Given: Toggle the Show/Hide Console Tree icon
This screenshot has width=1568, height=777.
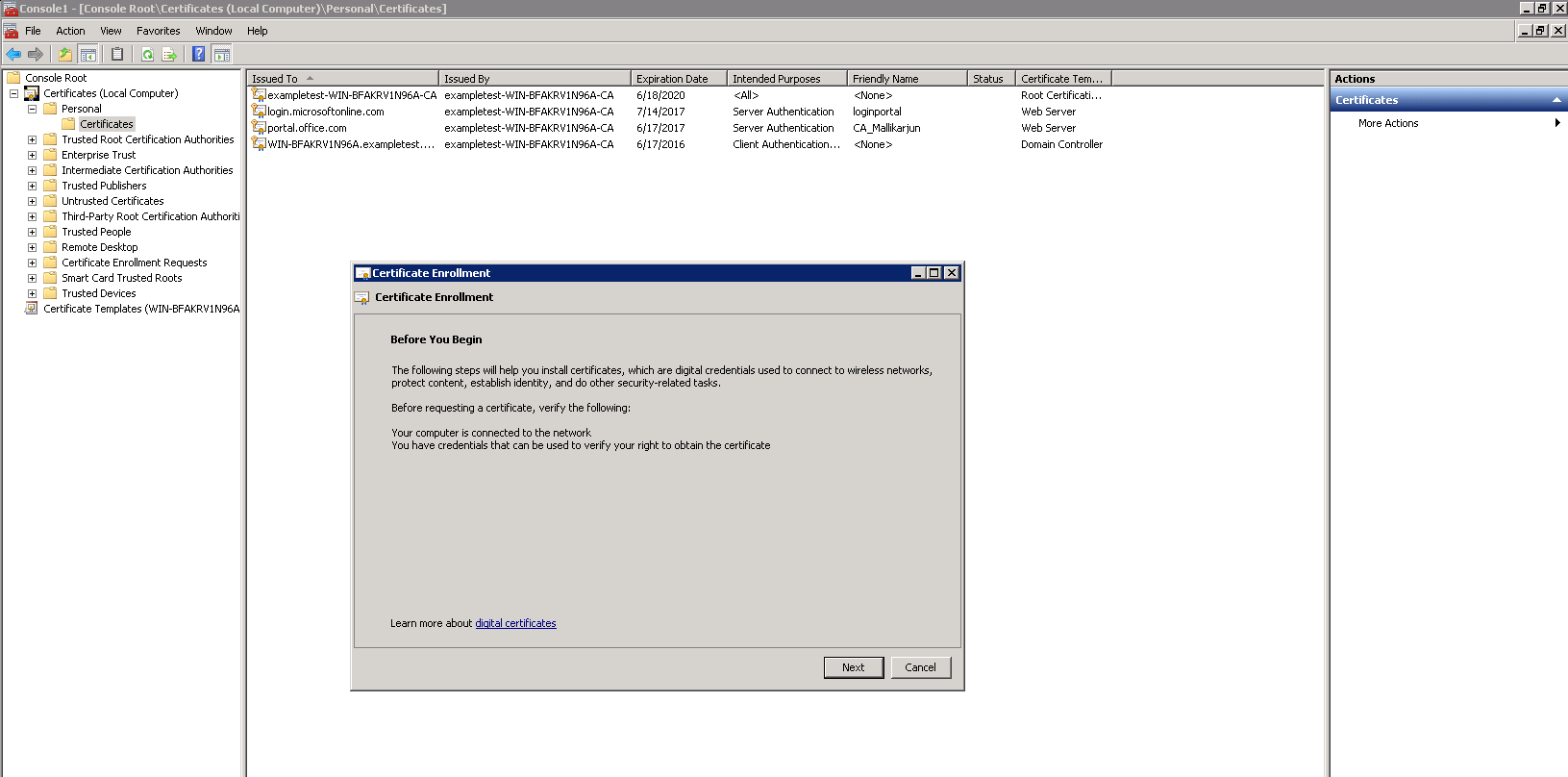Looking at the screenshot, I should point(87,55).
